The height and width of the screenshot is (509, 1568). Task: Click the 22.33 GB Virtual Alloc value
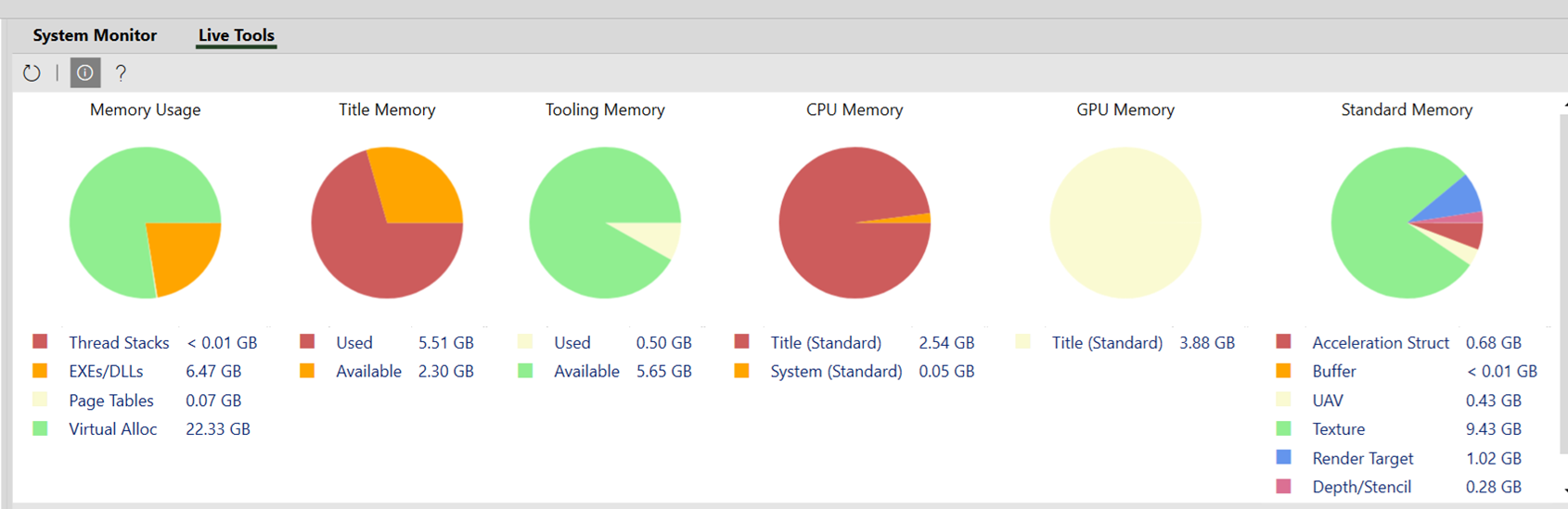(218, 429)
